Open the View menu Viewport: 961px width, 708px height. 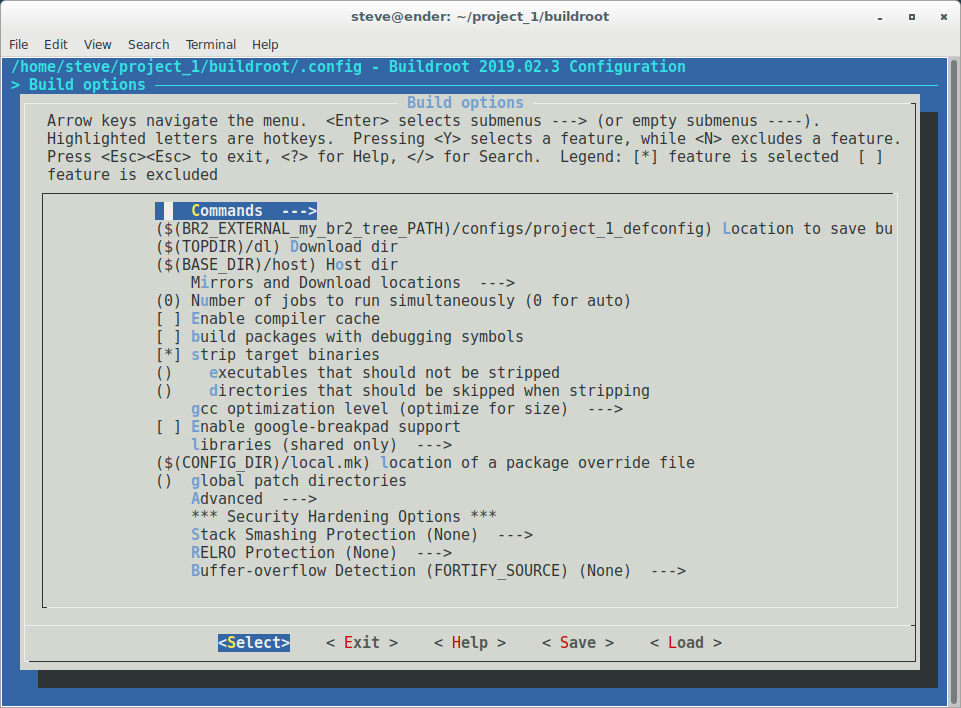(98, 44)
